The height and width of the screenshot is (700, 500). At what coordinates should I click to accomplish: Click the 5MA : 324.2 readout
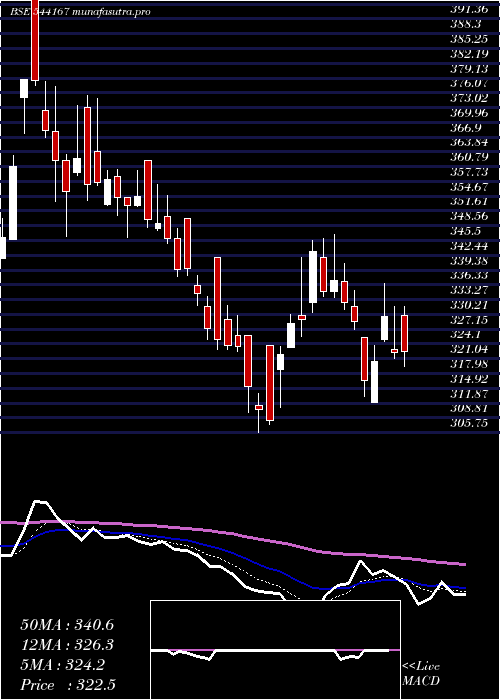point(62,665)
